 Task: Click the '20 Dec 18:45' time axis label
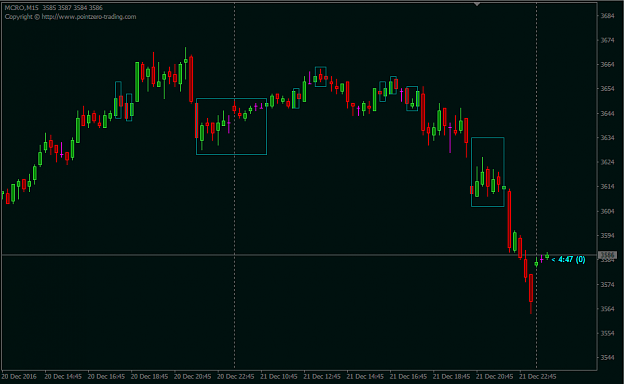(x=149, y=376)
